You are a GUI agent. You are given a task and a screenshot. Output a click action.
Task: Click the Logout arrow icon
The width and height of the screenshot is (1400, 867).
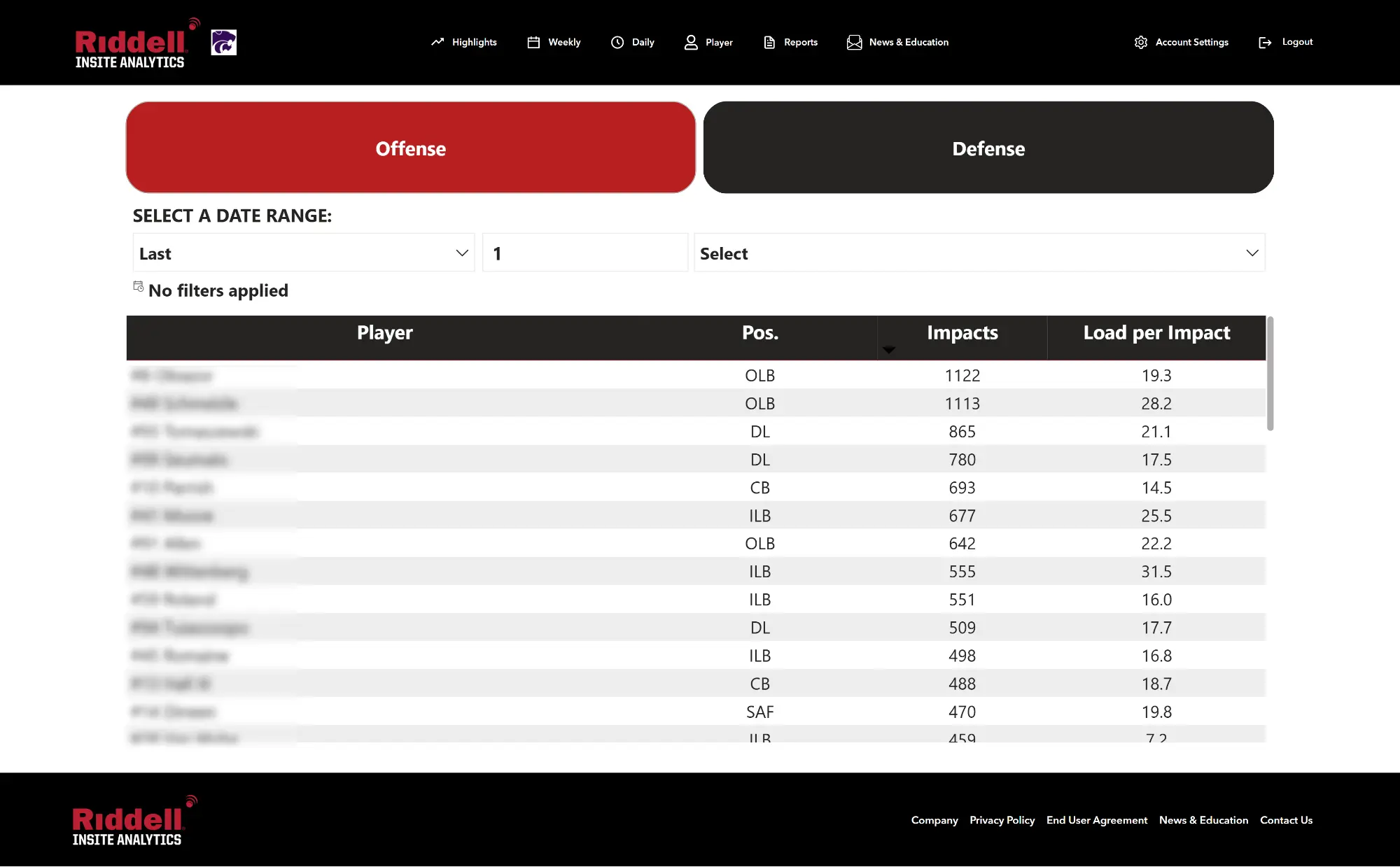pos(1265,42)
